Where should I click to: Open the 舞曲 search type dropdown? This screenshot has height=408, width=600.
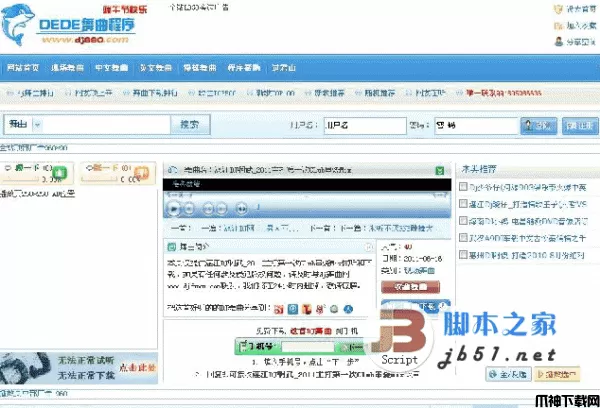coord(37,124)
